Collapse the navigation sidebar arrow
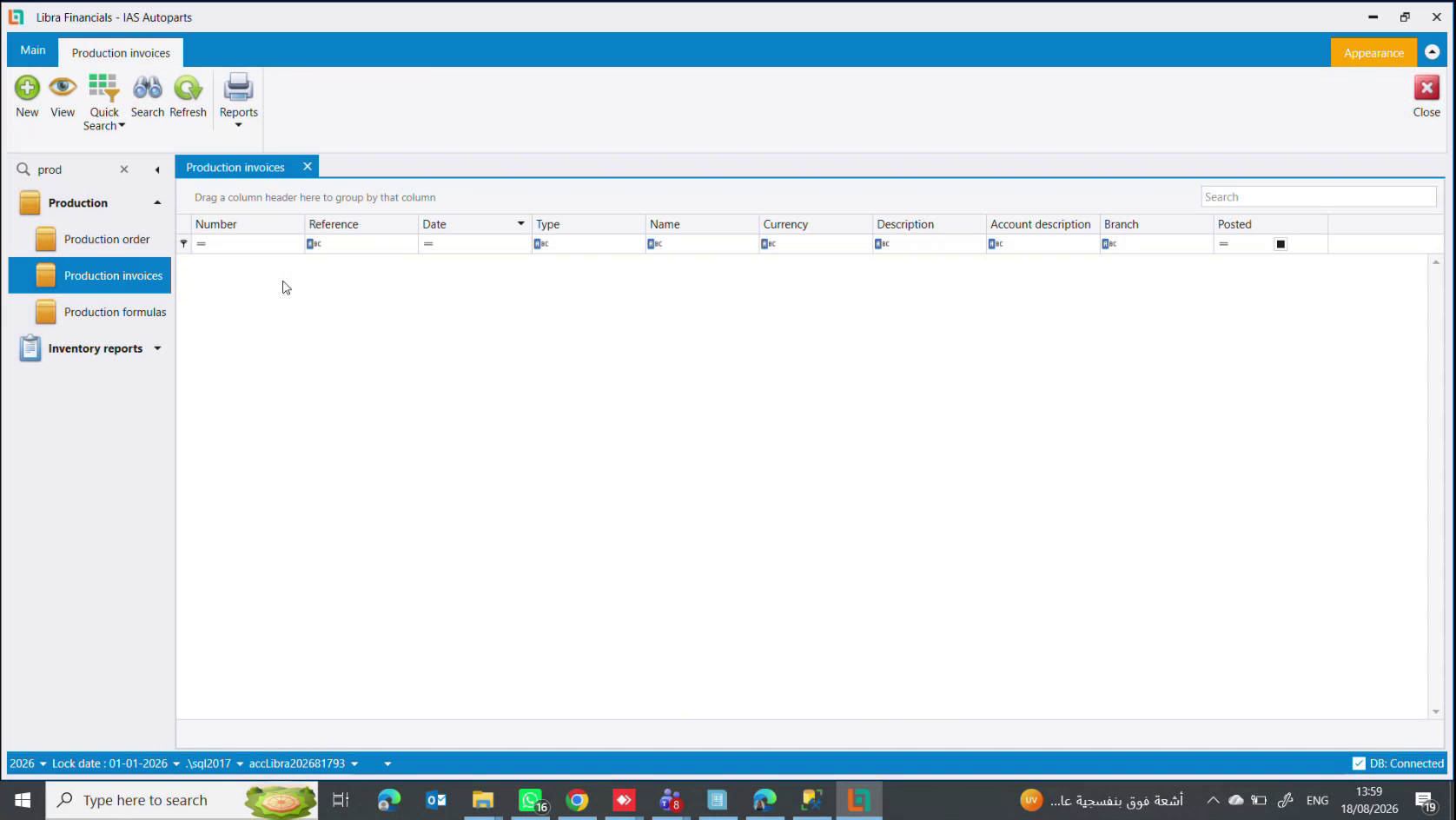This screenshot has height=820, width=1456. tap(157, 170)
